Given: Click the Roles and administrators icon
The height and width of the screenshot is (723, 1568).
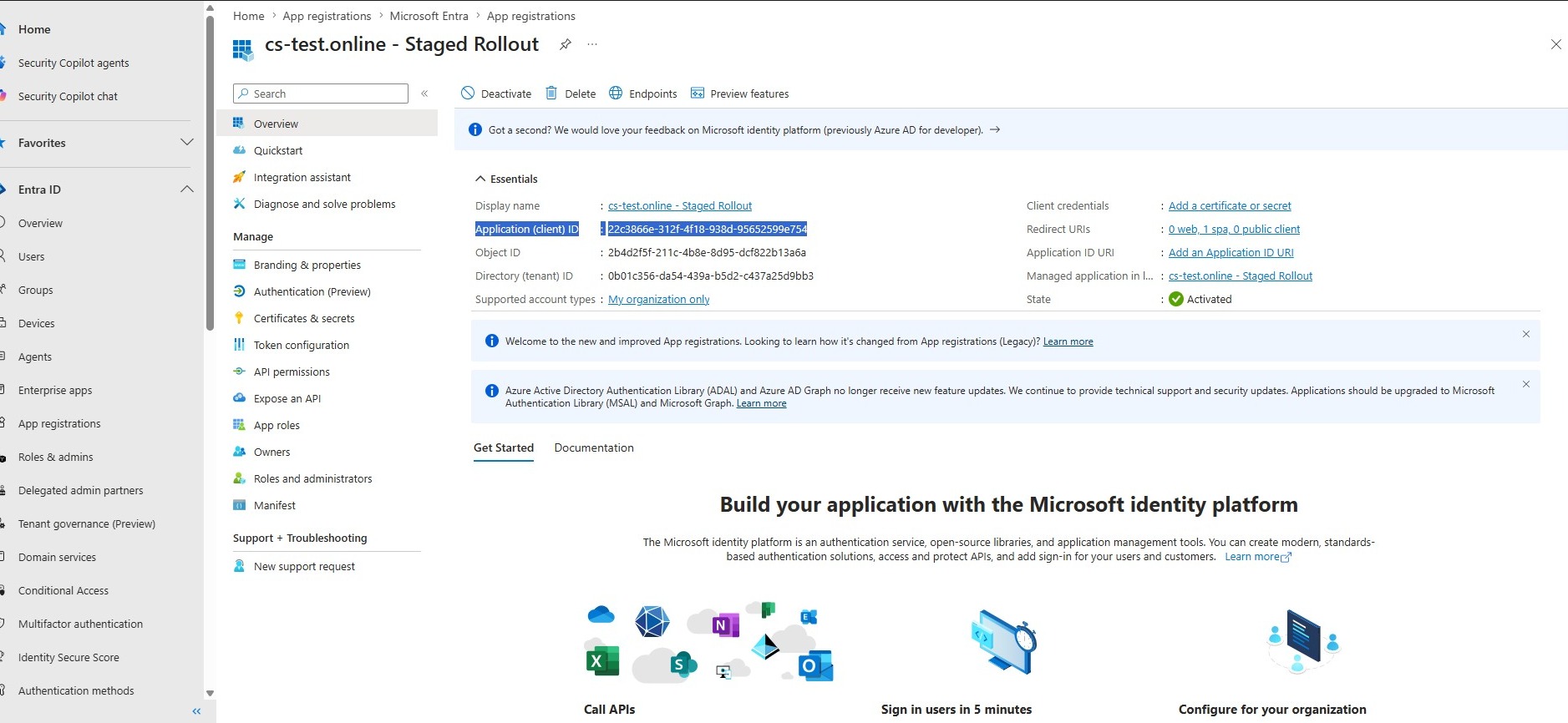Looking at the screenshot, I should tap(239, 478).
